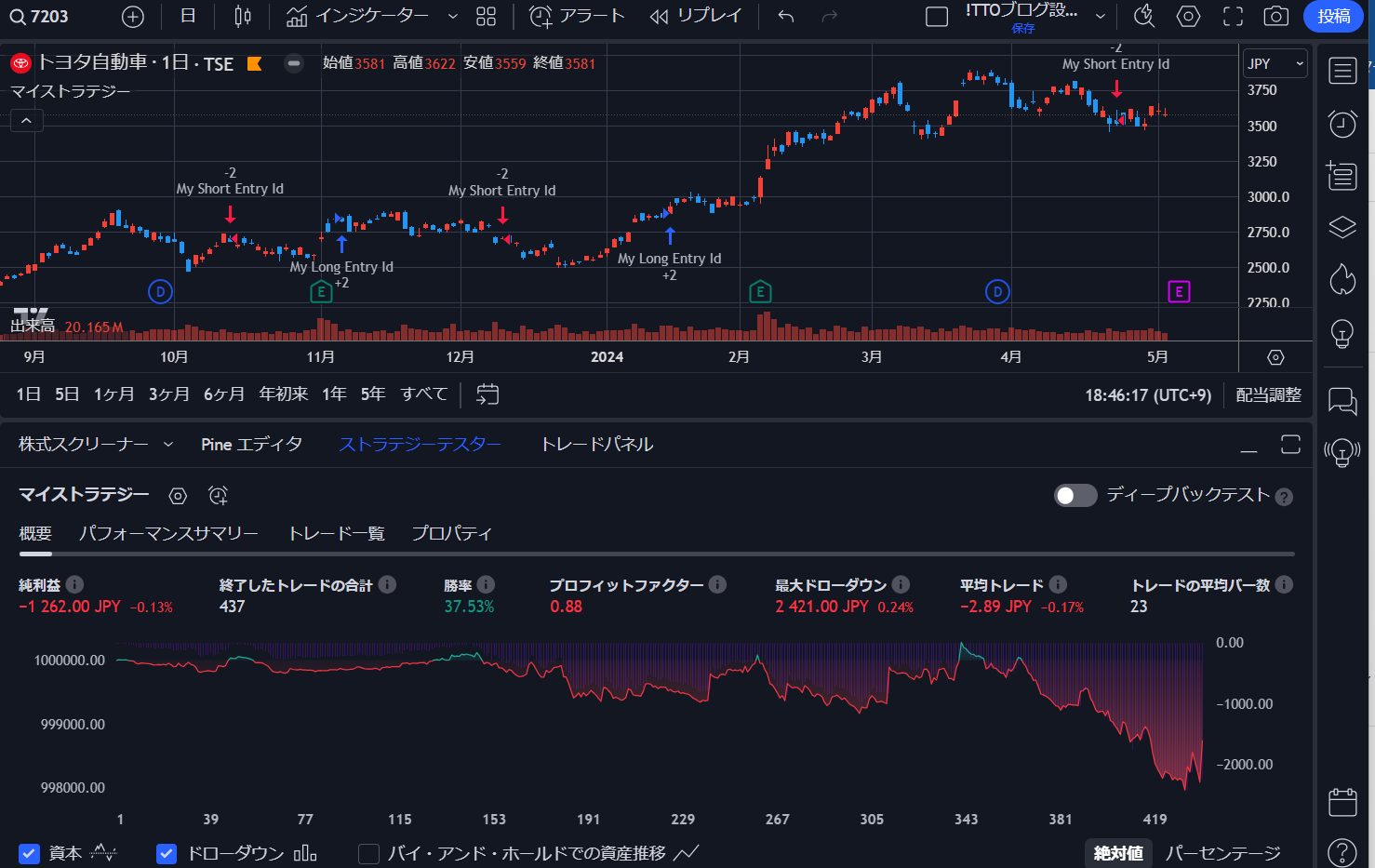
Task: Open chart settings gear icon
Action: coord(1188,17)
